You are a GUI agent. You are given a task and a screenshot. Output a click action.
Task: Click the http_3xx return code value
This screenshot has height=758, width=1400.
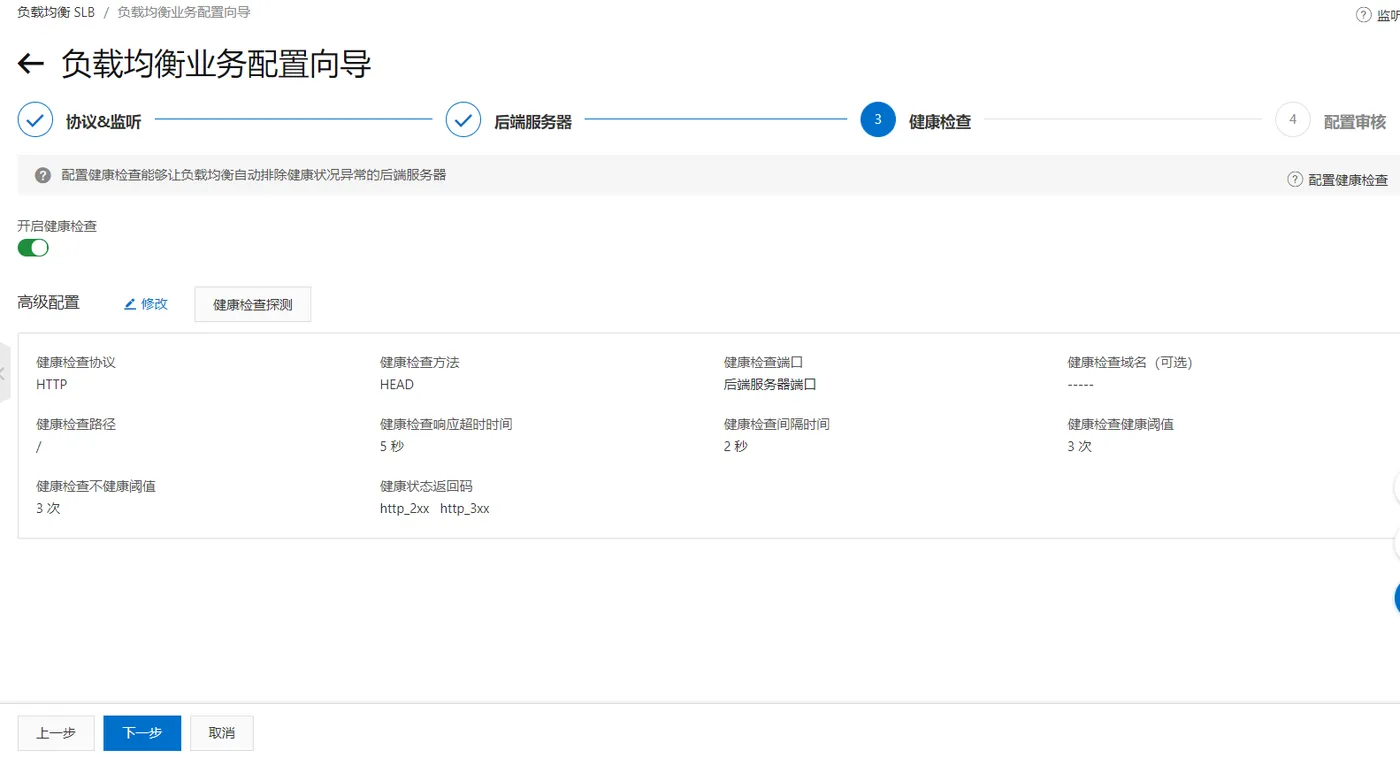[465, 509]
